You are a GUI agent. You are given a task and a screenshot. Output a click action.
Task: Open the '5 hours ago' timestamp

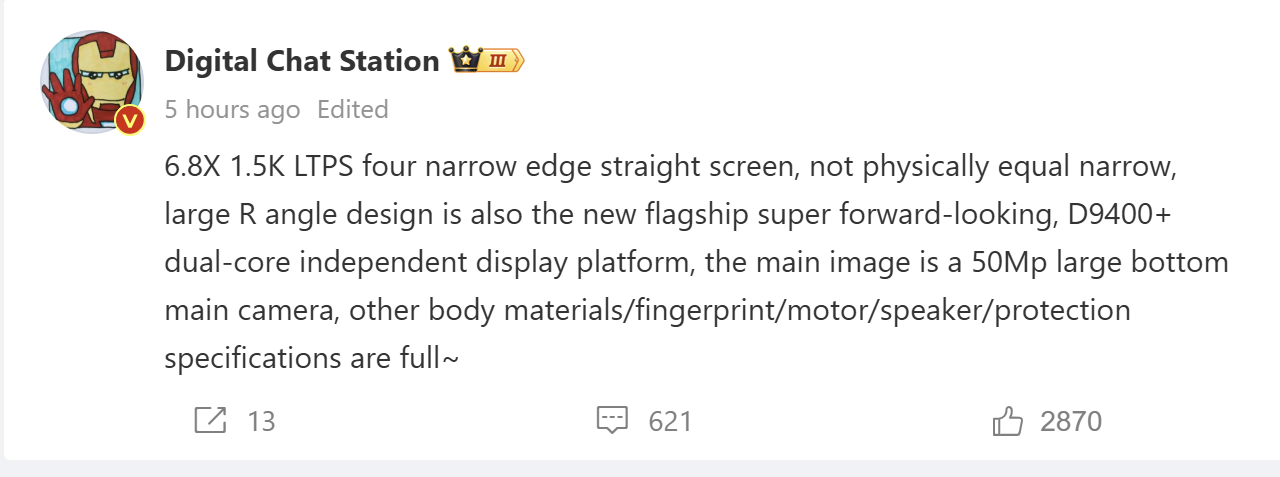coord(232,109)
